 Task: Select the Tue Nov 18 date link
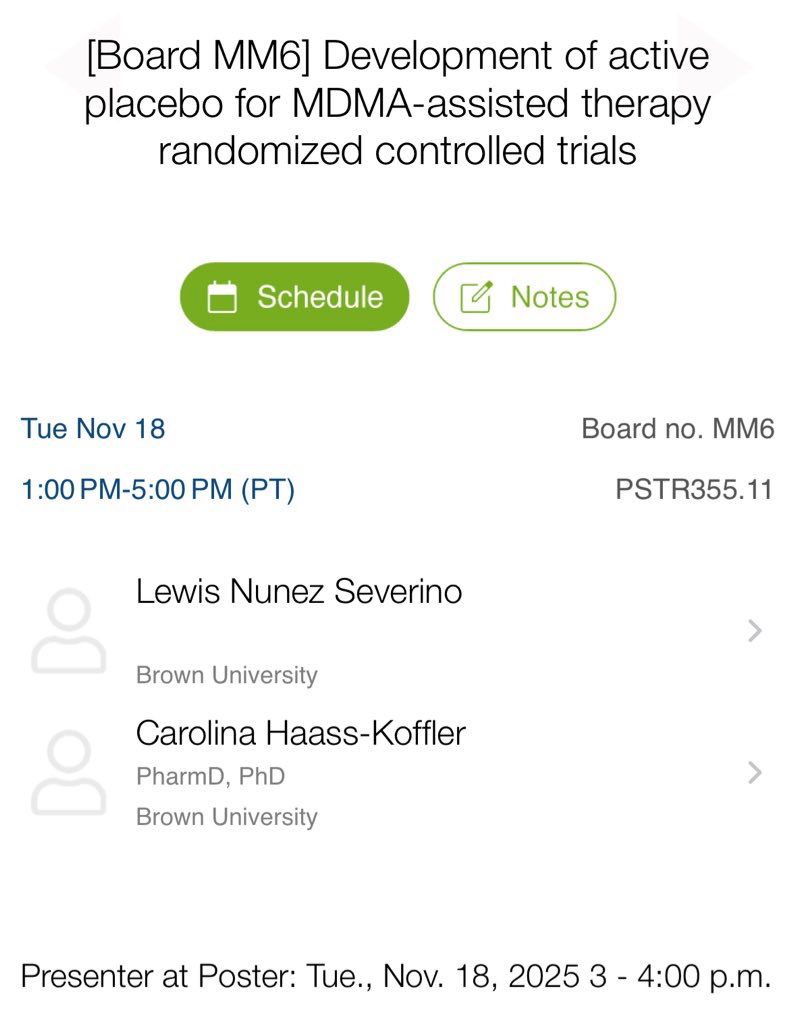click(x=93, y=429)
